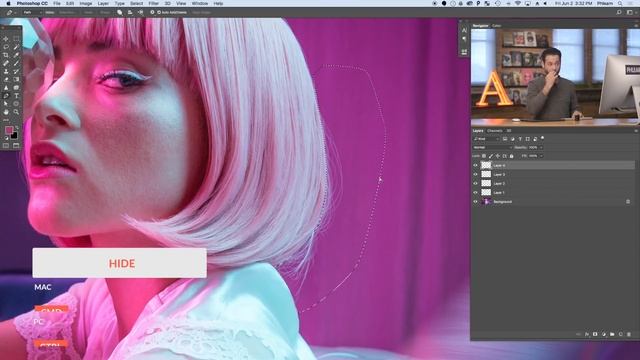Filter layers by adjustment layers icon
Viewport: 640px width, 360px height.
click(512, 139)
